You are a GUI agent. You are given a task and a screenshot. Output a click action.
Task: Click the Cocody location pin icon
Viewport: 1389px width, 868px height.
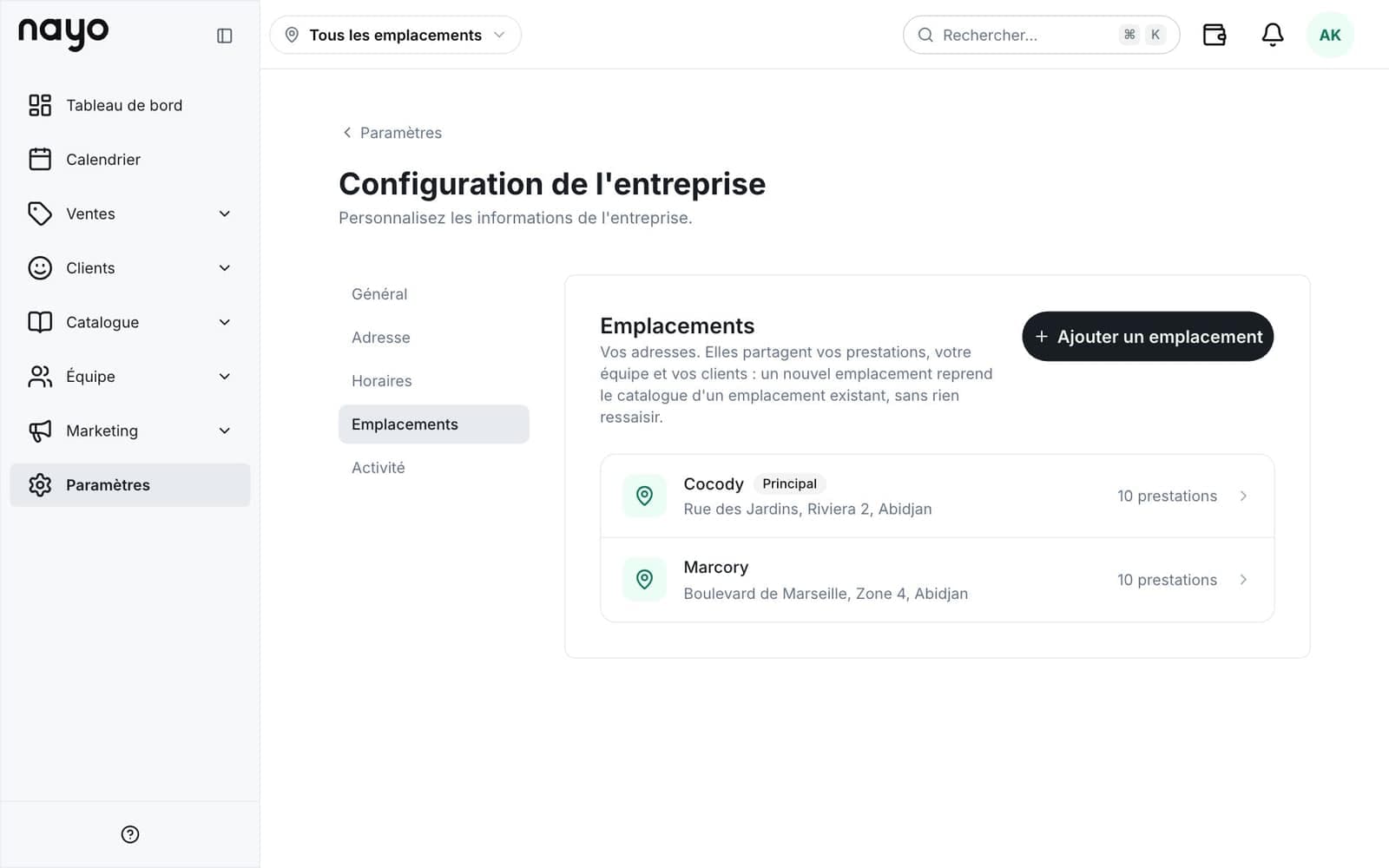(x=644, y=496)
